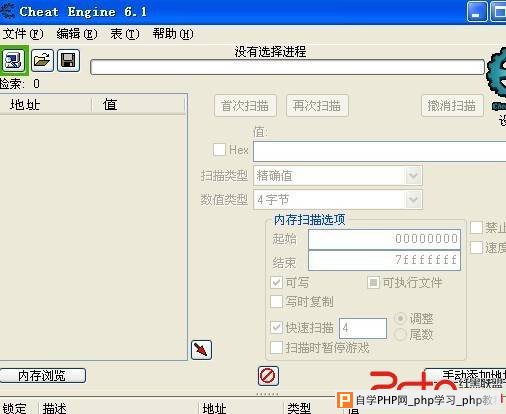This screenshot has height=414, width=506.
Task: Click the red prohibited circle icon
Action: (x=268, y=376)
